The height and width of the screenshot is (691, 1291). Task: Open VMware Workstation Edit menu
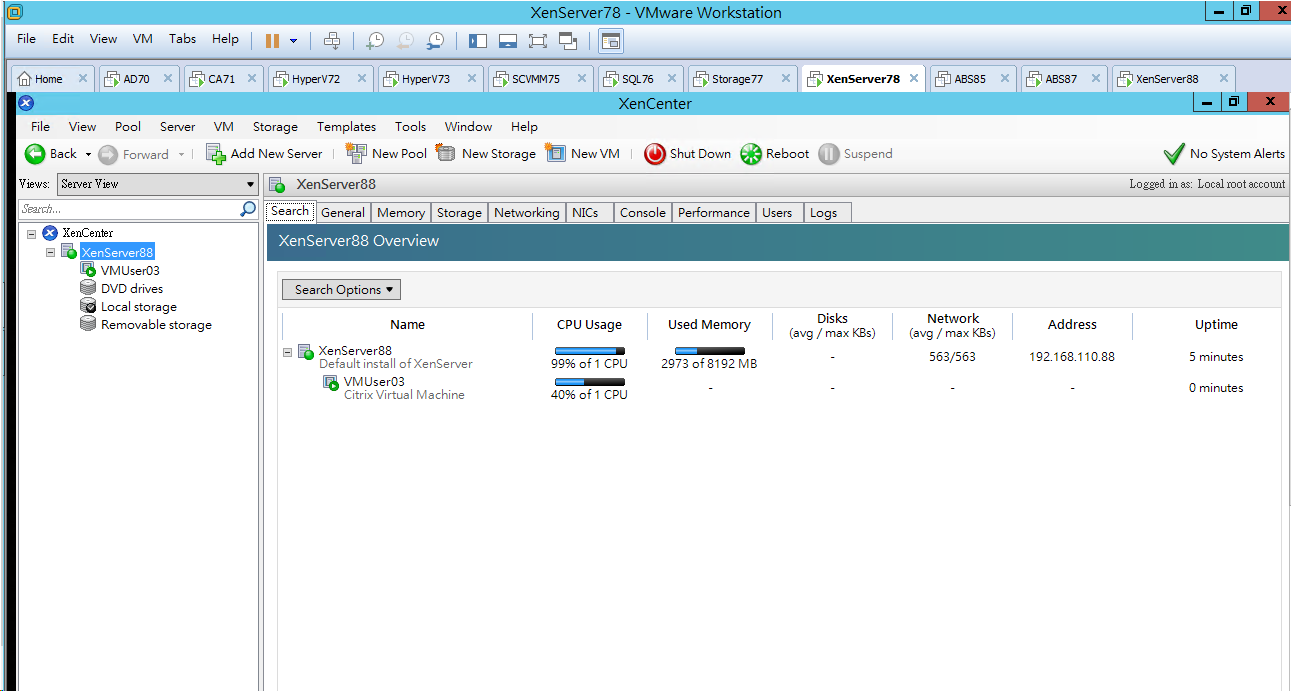[63, 39]
